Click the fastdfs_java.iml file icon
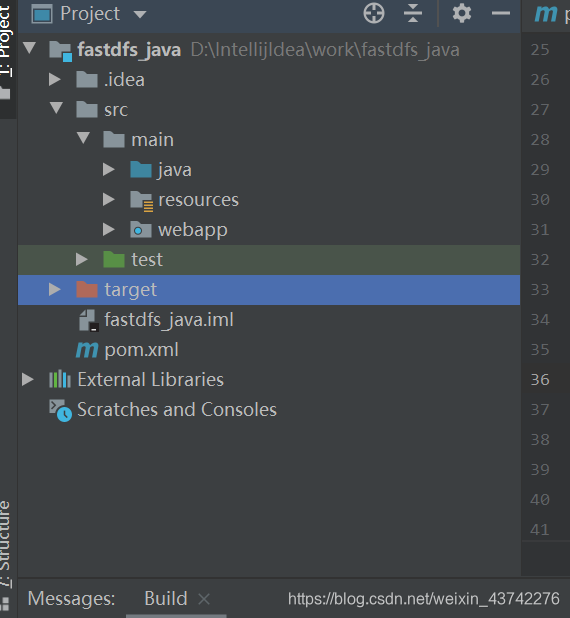 pos(89,320)
